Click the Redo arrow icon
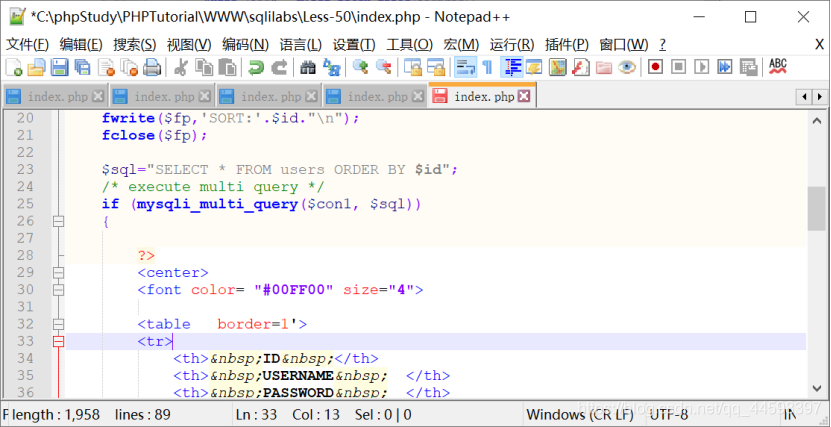831x427 pixels. pos(279,67)
